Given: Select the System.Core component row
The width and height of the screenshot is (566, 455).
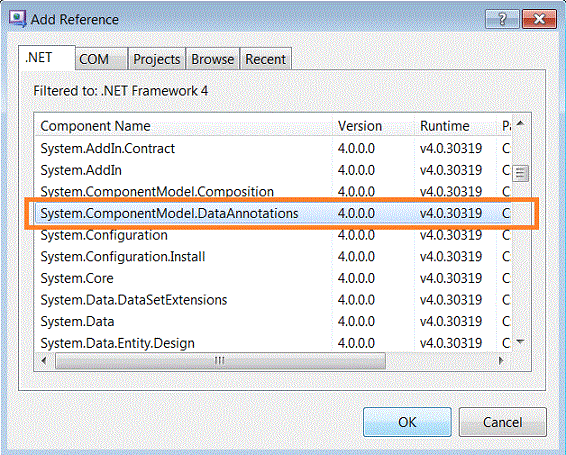Looking at the screenshot, I should pyautogui.click(x=273, y=278).
